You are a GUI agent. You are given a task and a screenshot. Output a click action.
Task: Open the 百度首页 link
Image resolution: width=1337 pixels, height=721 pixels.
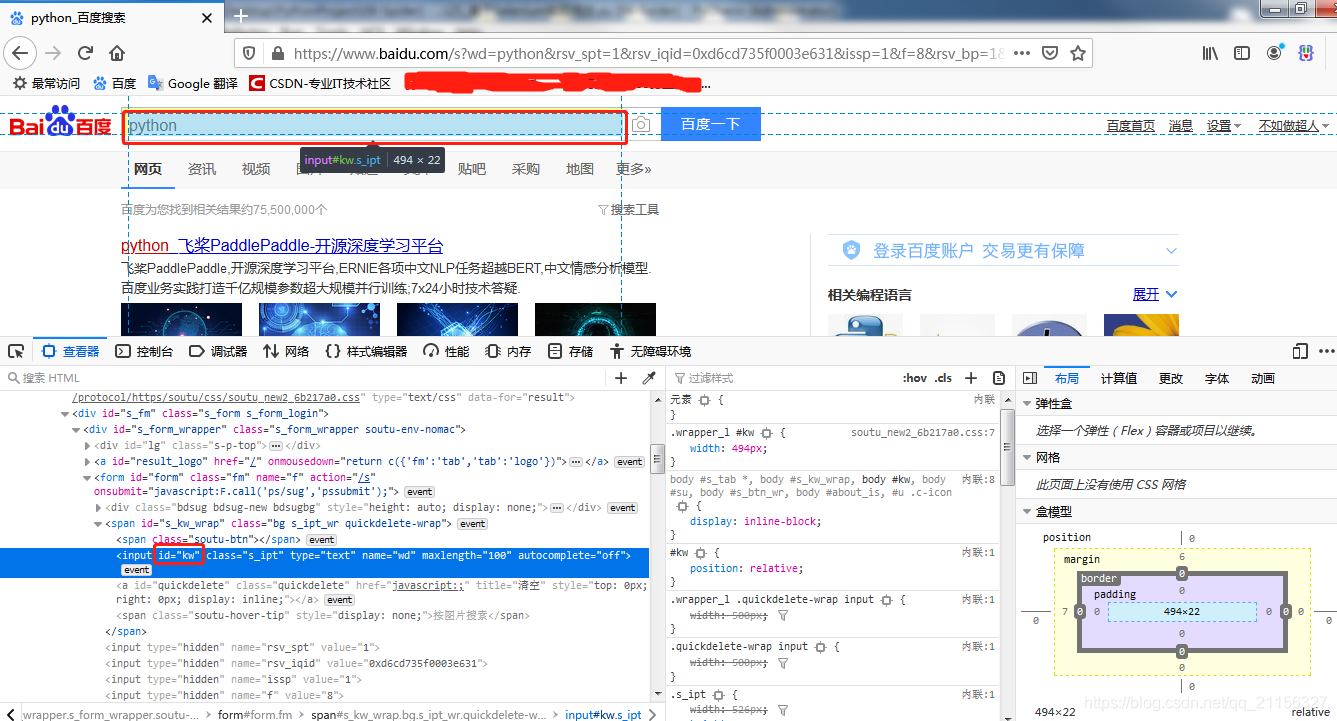1130,126
